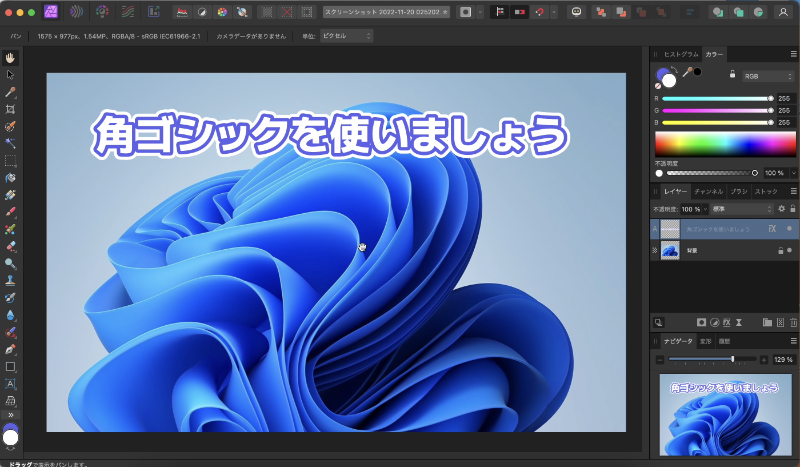Viewport: 800px width, 467px height.
Task: Click the navigator zoom out minus button
Action: (x=660, y=360)
